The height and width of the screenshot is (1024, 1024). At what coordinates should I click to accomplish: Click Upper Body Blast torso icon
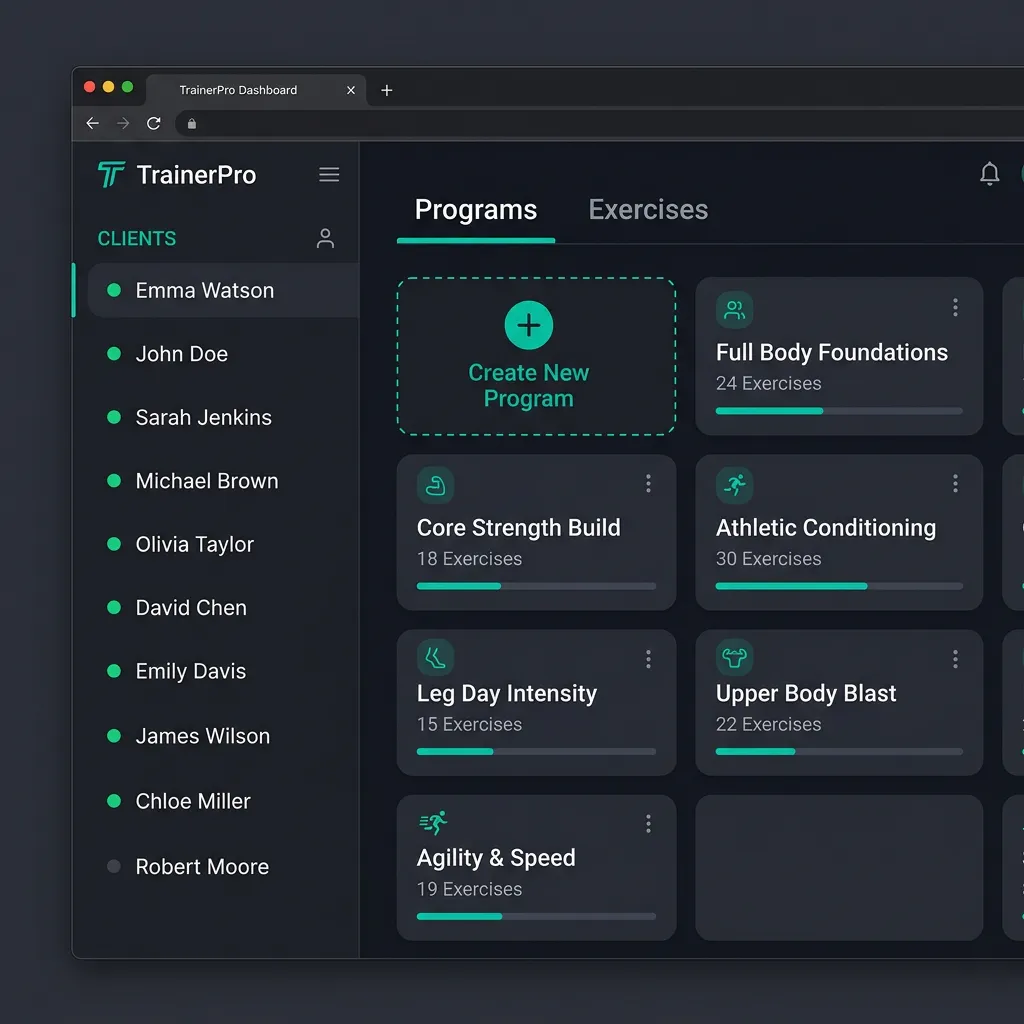click(734, 657)
